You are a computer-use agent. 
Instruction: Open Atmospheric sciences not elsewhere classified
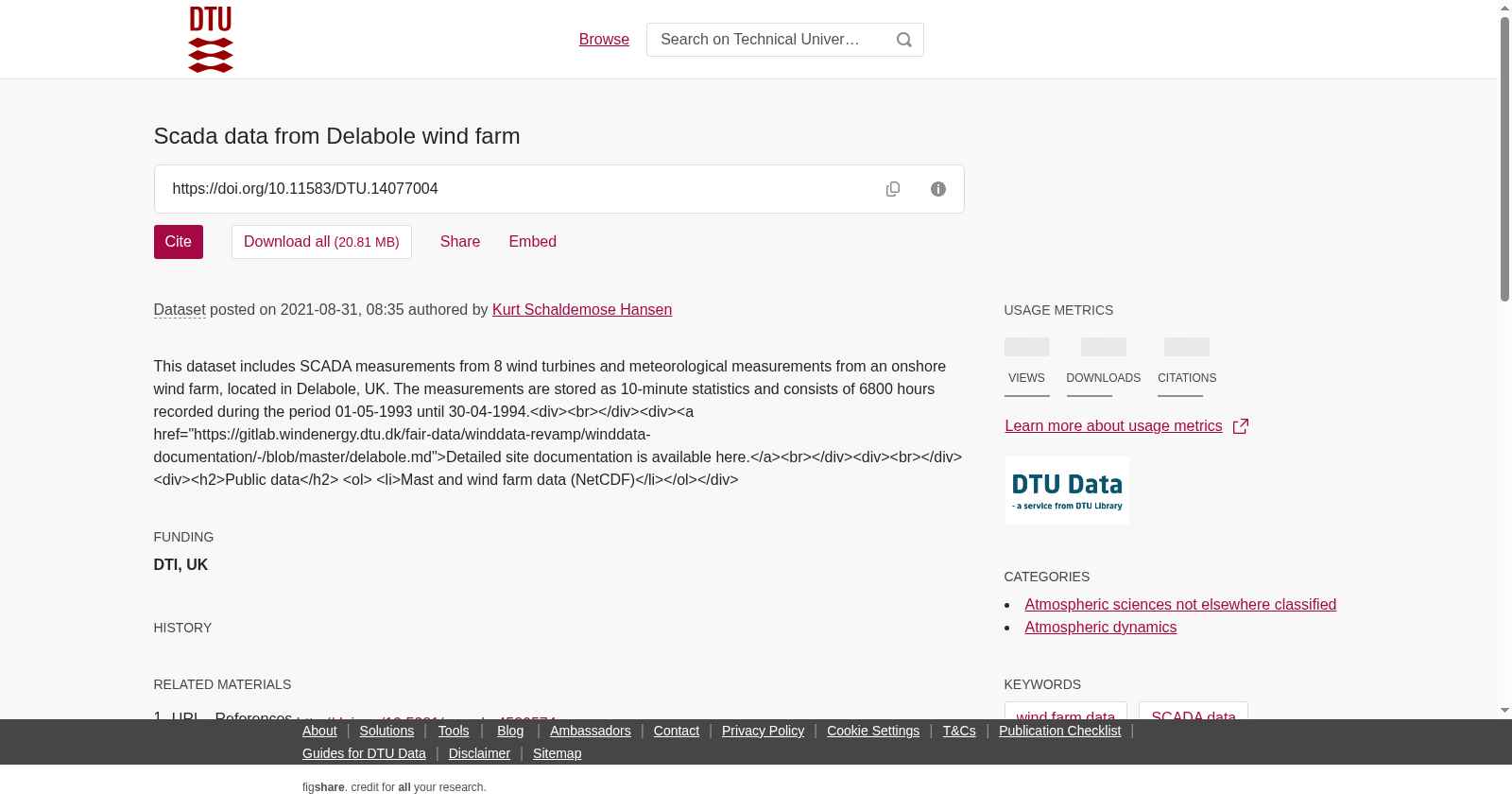coord(1180,605)
